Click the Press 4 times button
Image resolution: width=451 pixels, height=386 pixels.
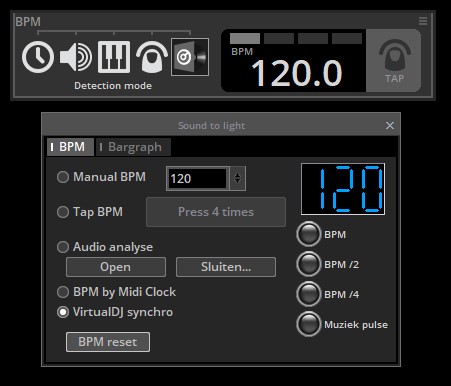pyautogui.click(x=216, y=212)
